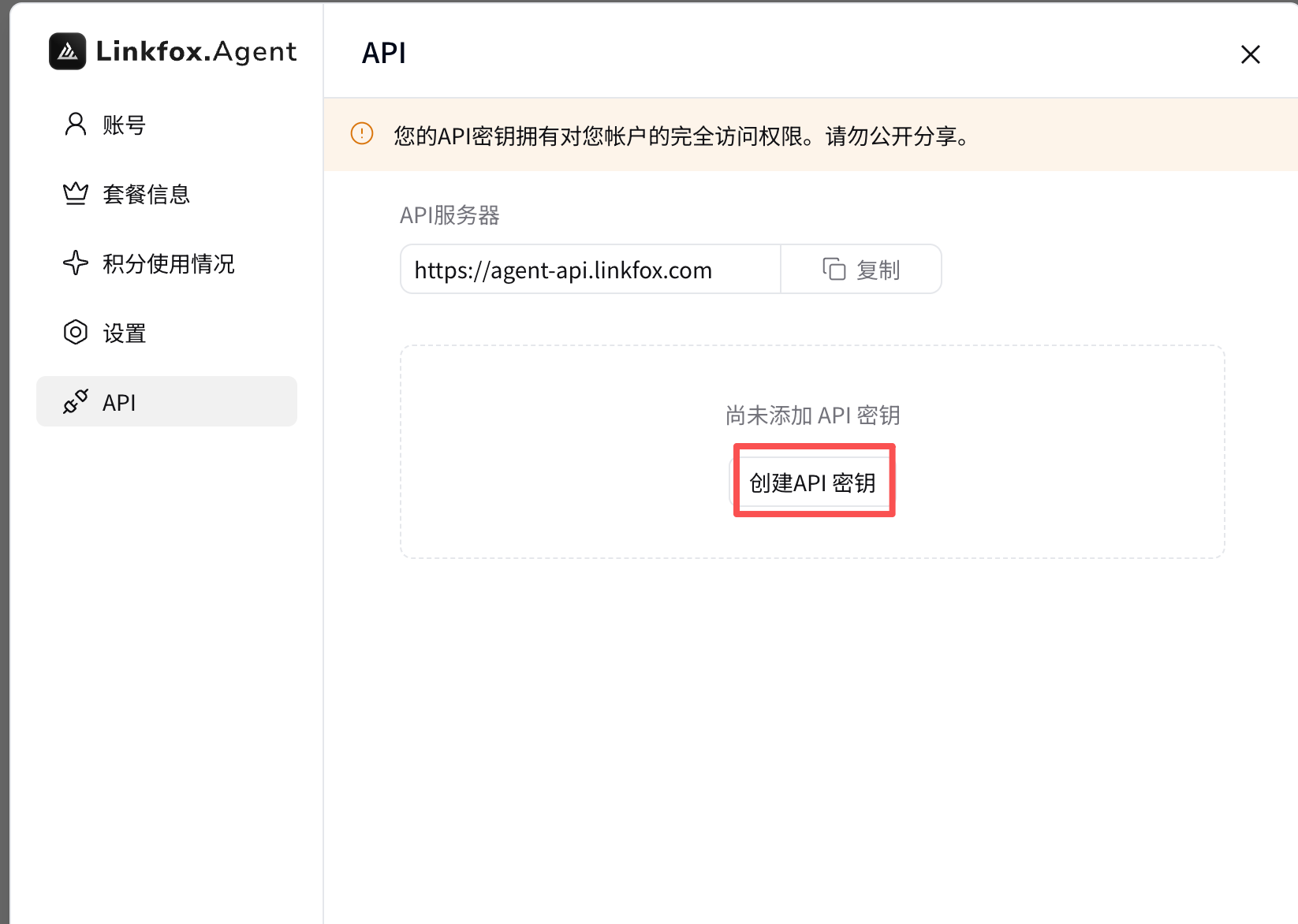Click the orange warning exclamation icon

pos(362,134)
